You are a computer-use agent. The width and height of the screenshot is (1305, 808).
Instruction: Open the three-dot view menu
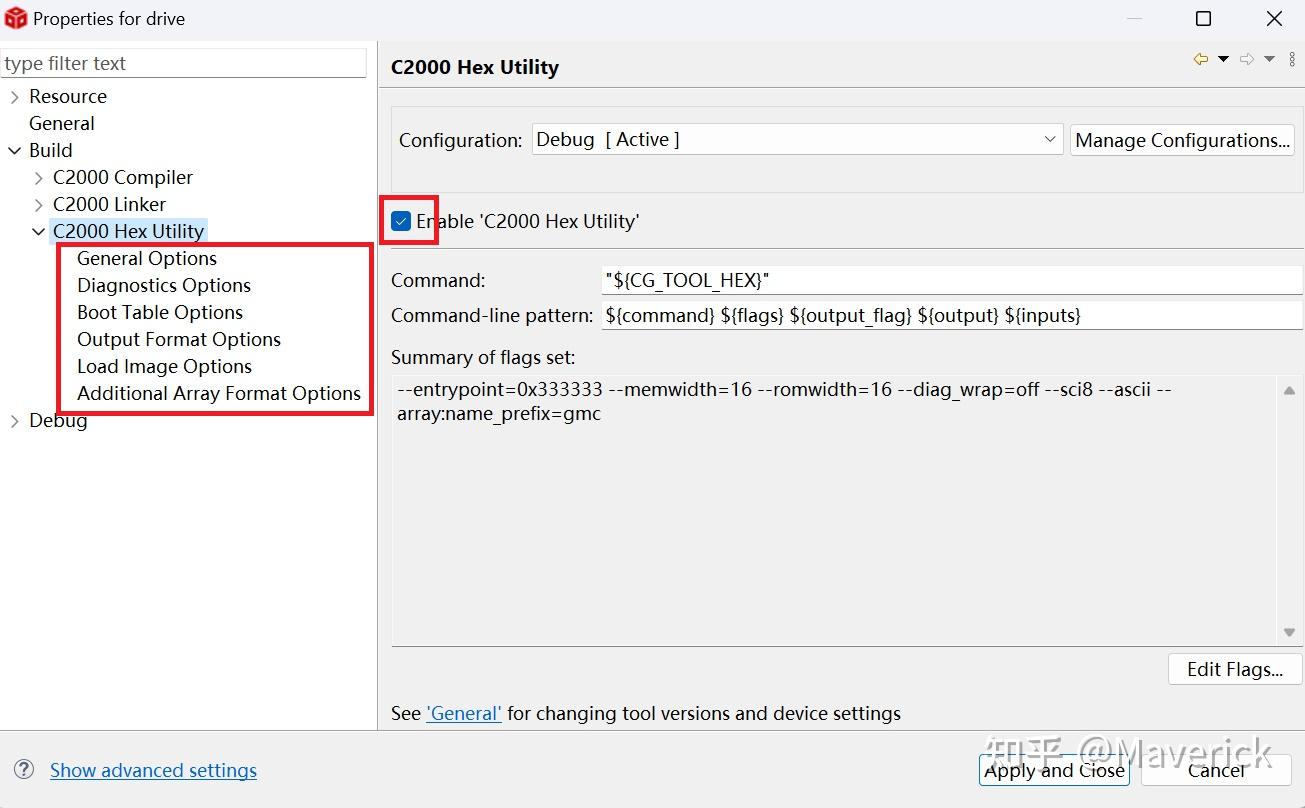click(x=1292, y=60)
